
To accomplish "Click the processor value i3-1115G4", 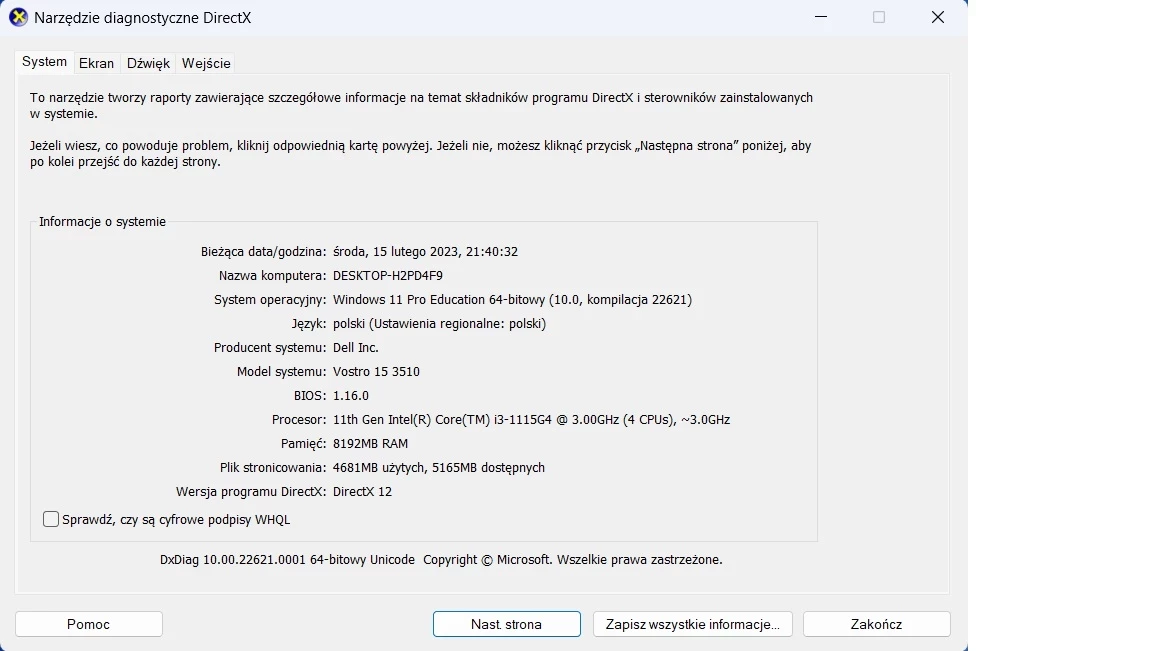I will [x=531, y=420].
